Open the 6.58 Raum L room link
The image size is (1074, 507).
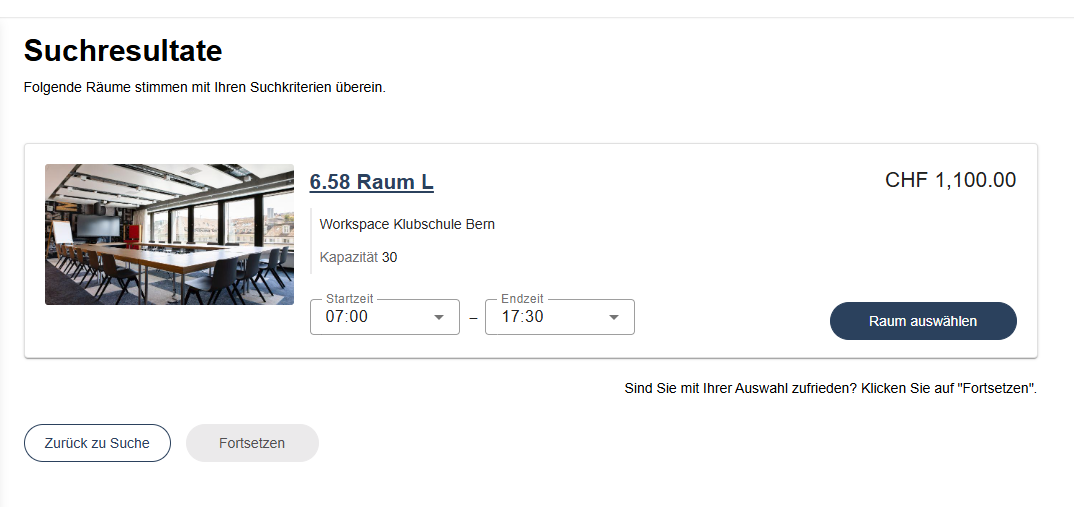[371, 182]
